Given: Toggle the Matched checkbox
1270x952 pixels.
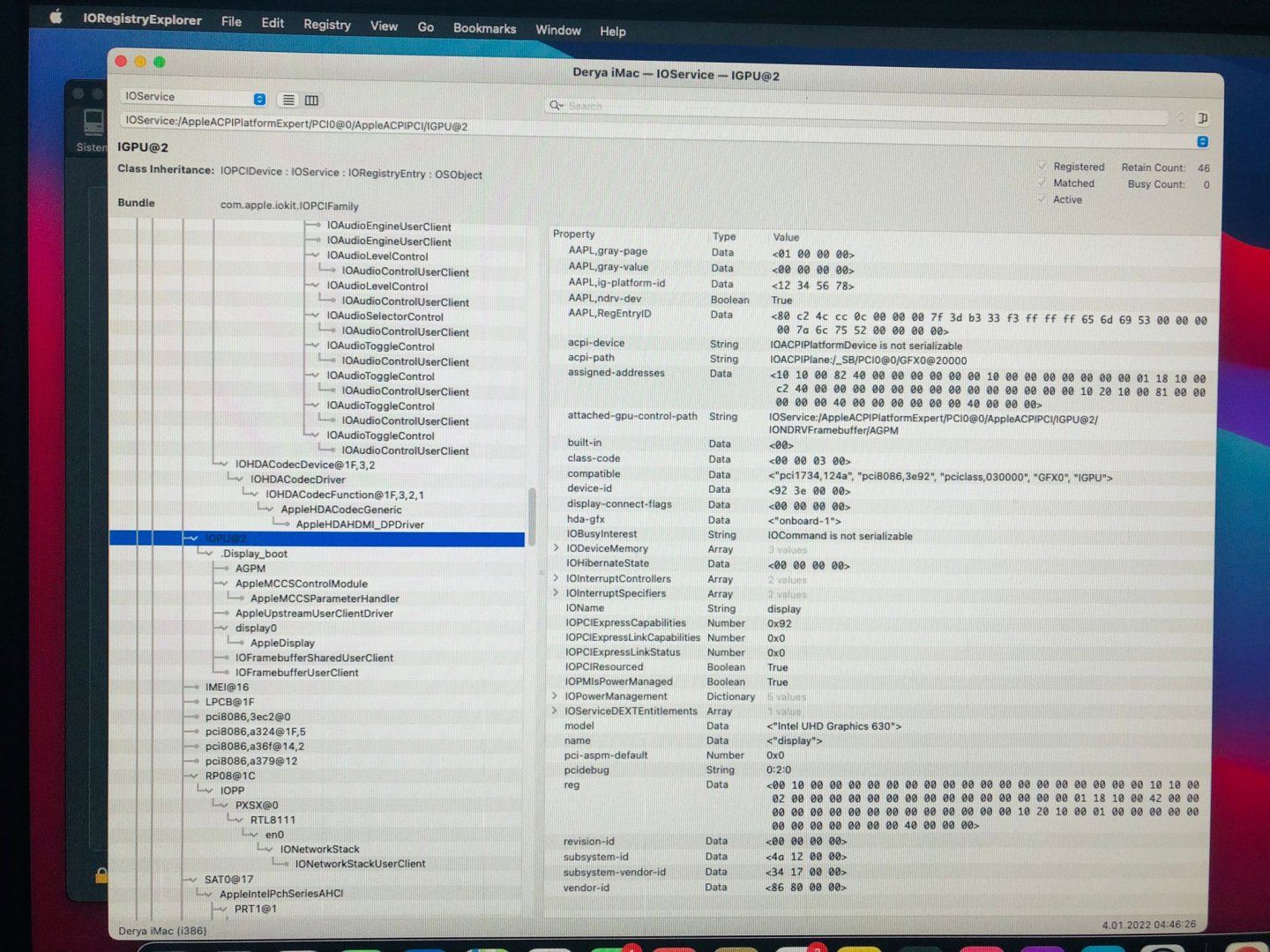Looking at the screenshot, I should click(x=1043, y=183).
